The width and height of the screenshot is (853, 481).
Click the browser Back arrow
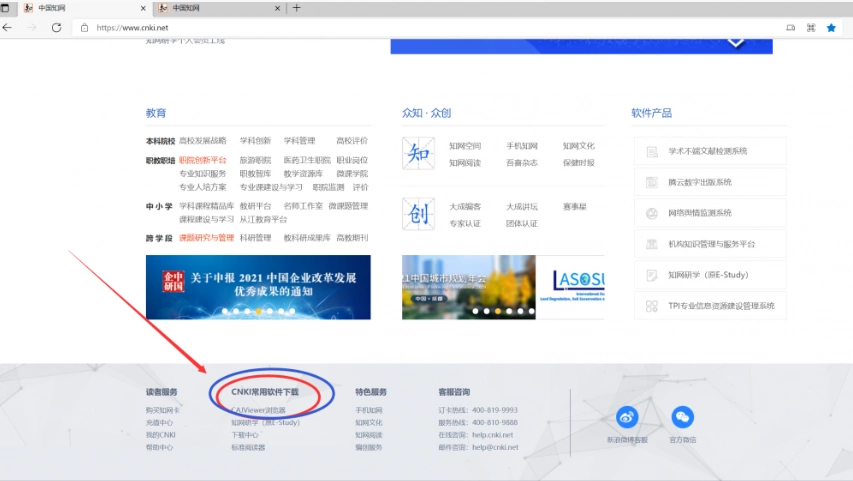(7, 27)
